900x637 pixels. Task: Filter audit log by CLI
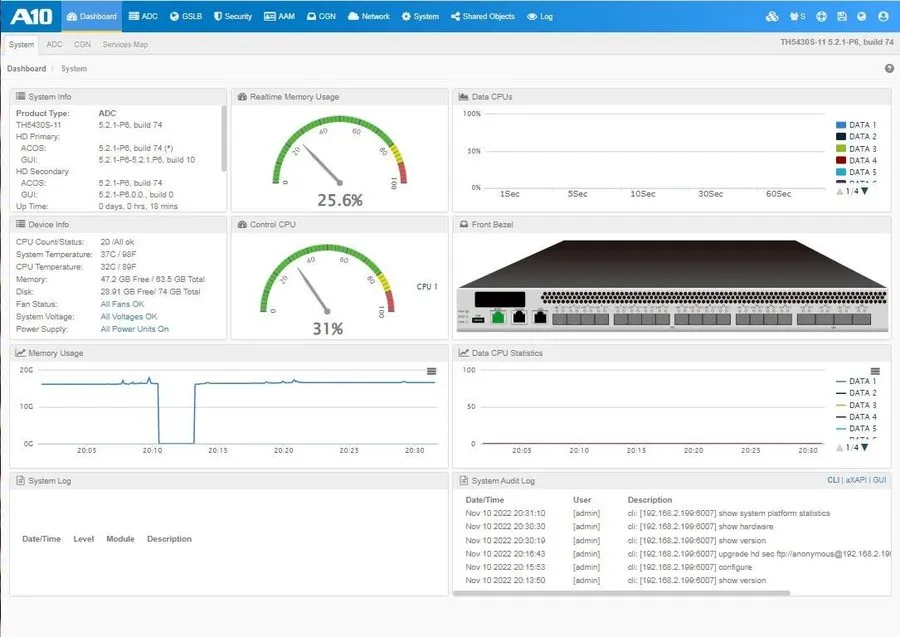point(833,480)
